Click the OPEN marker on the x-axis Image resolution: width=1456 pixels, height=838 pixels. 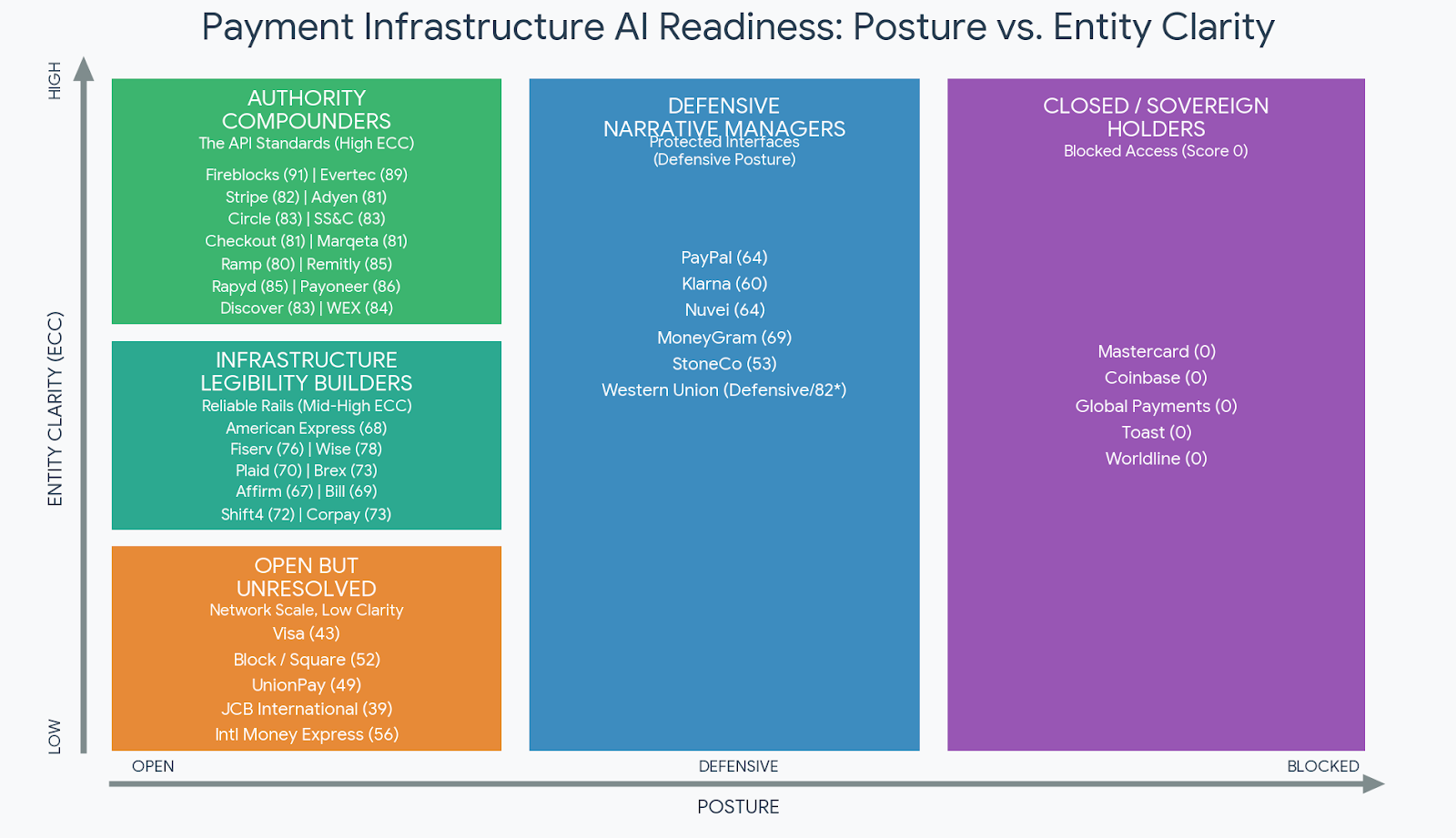pyautogui.click(x=153, y=766)
